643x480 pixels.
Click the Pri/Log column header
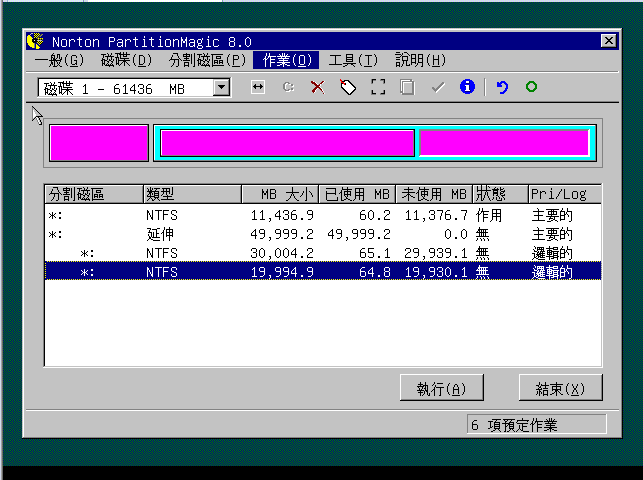click(x=565, y=194)
